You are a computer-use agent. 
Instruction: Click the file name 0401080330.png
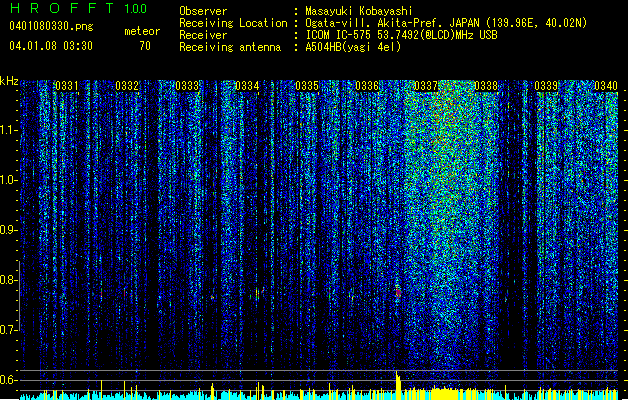[x=51, y=26]
